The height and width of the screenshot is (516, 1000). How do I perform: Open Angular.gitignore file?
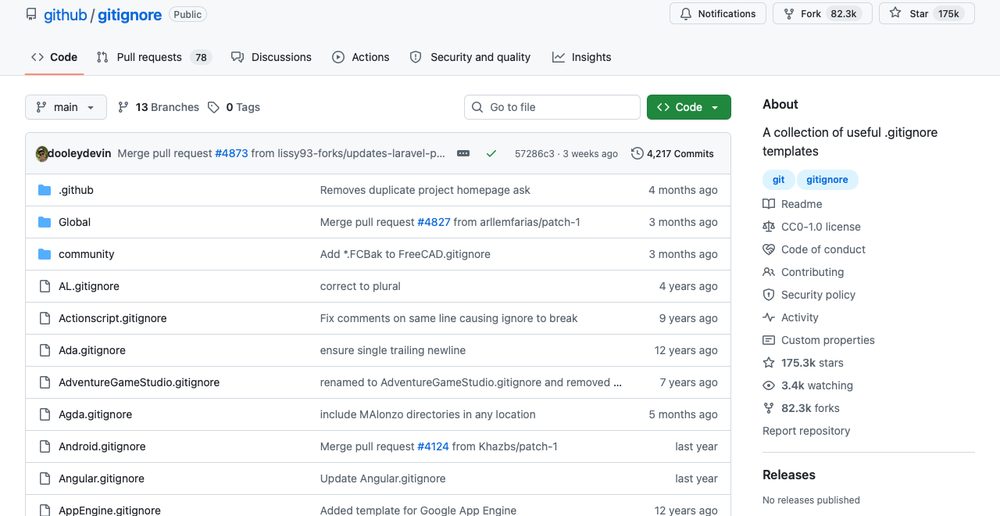pyautogui.click(x=101, y=478)
